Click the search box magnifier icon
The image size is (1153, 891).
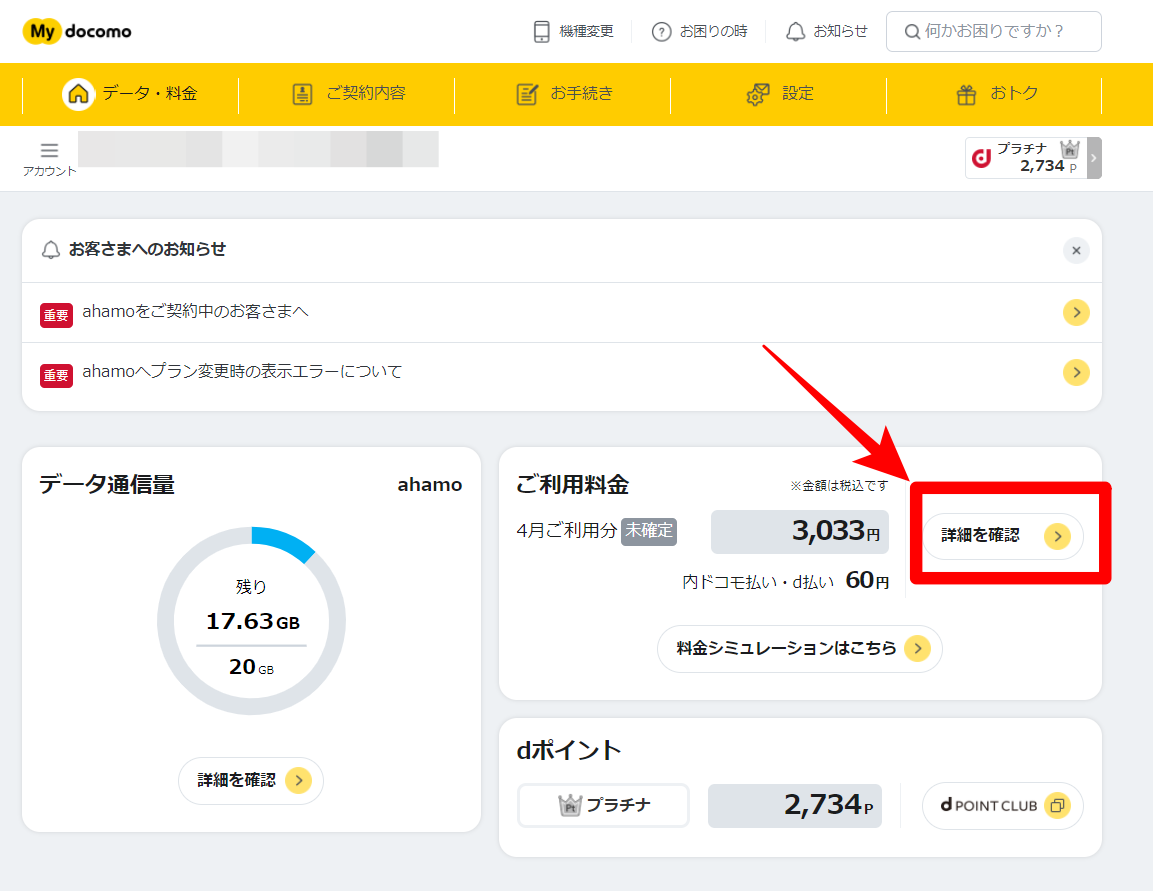[912, 32]
